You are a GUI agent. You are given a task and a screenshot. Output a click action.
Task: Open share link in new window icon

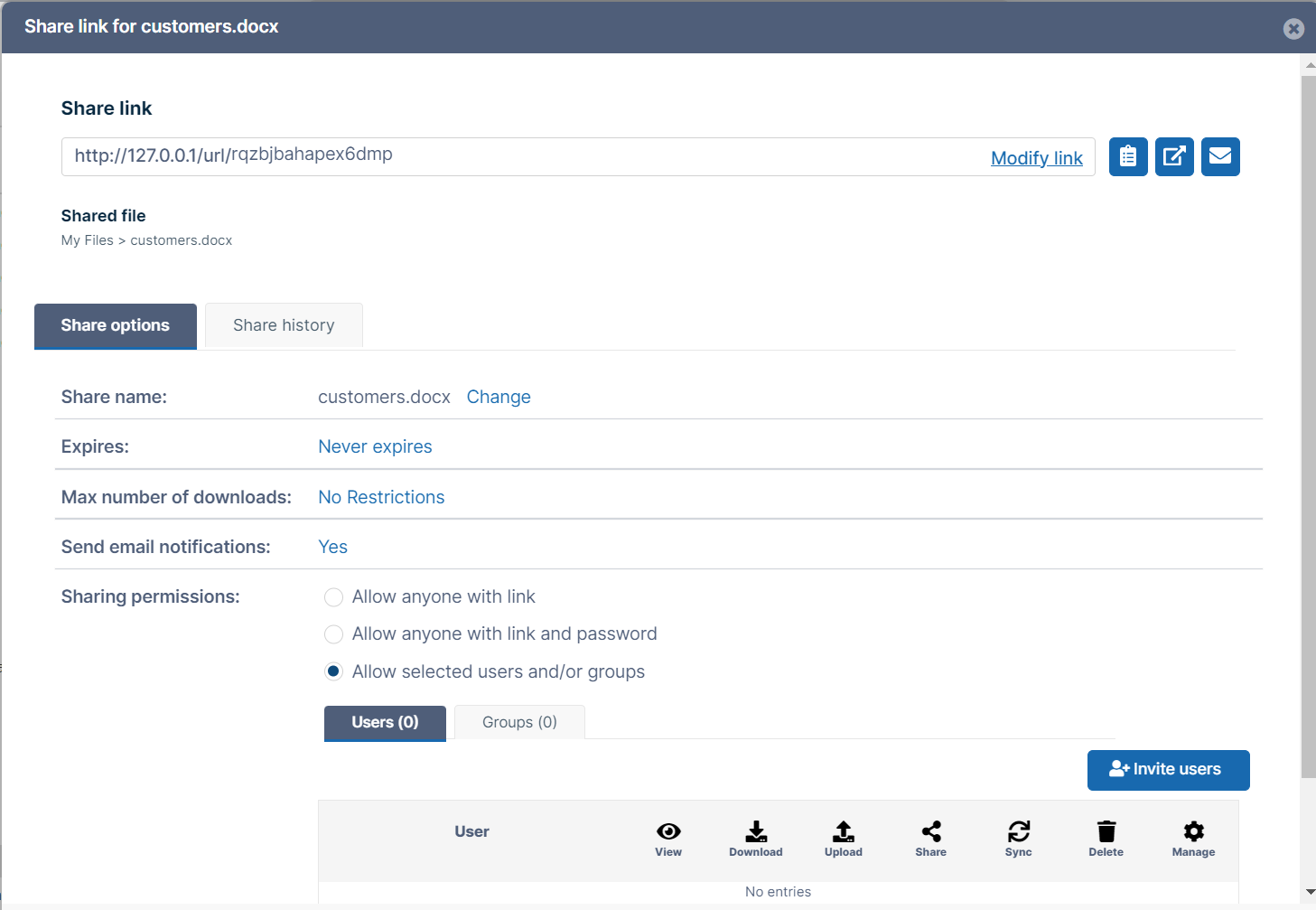pyautogui.click(x=1174, y=156)
